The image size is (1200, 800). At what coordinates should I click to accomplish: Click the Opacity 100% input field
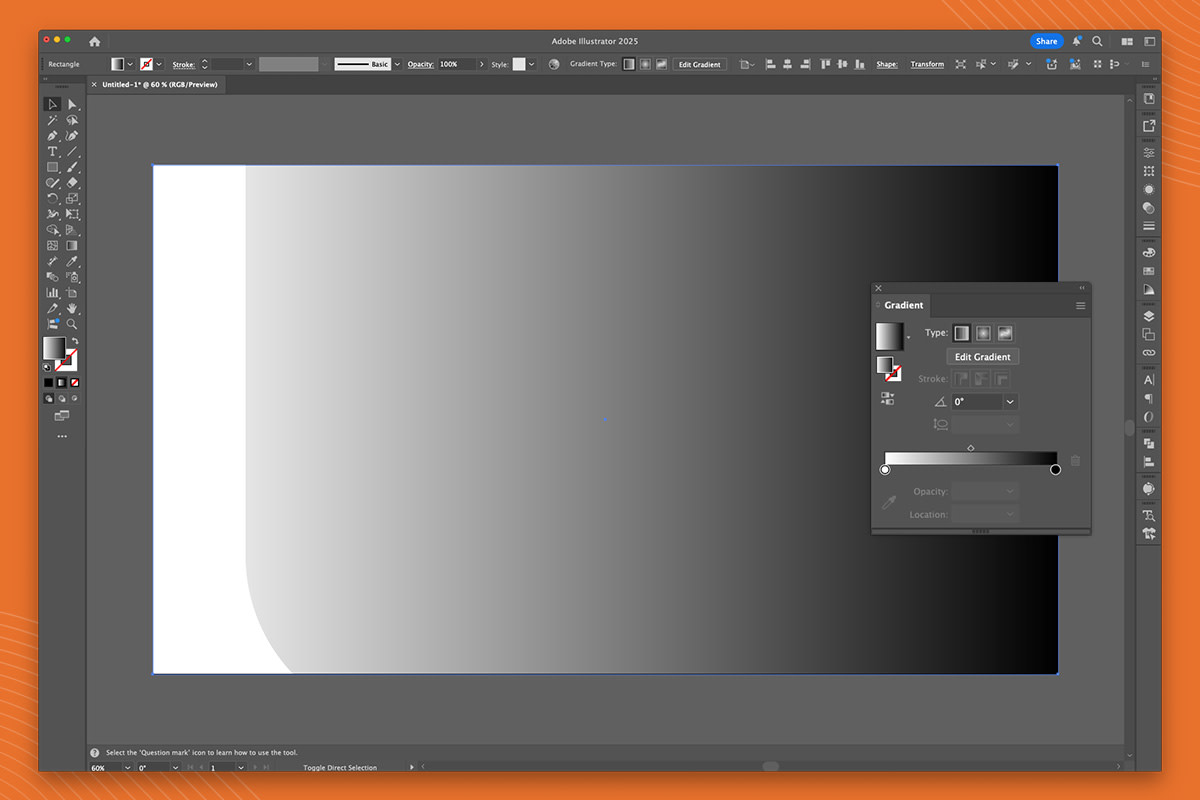click(455, 64)
